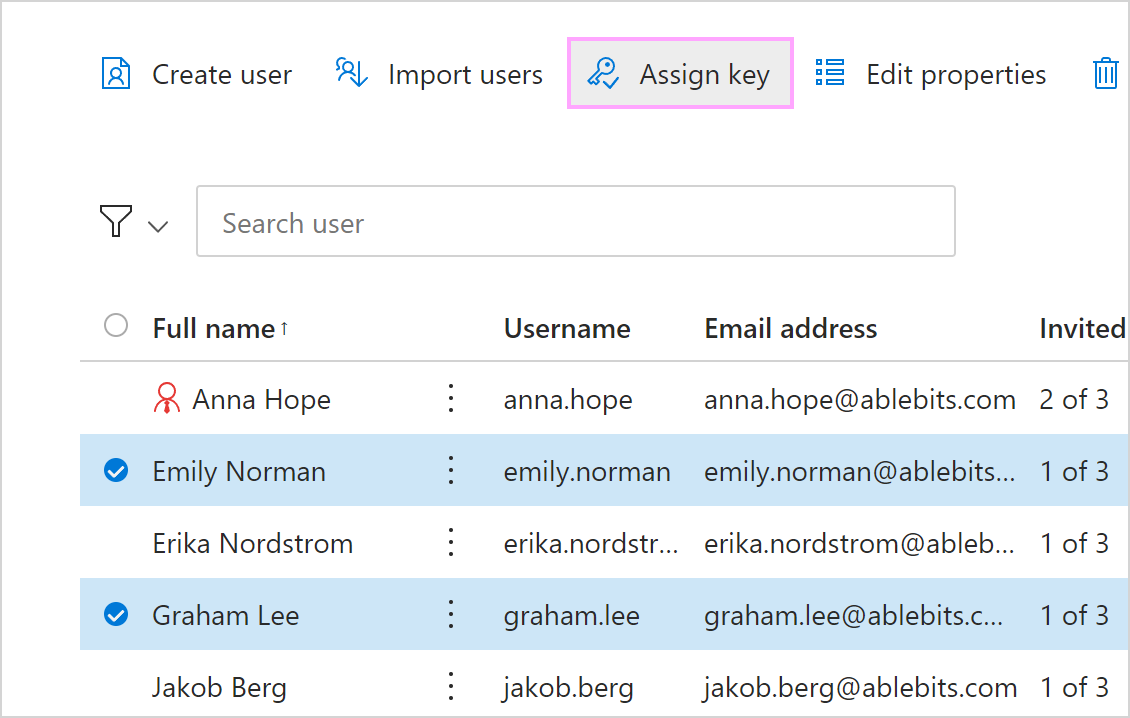Click the "1 of 3" value for Graham Lee
The width and height of the screenshot is (1130, 718).
tap(1074, 616)
